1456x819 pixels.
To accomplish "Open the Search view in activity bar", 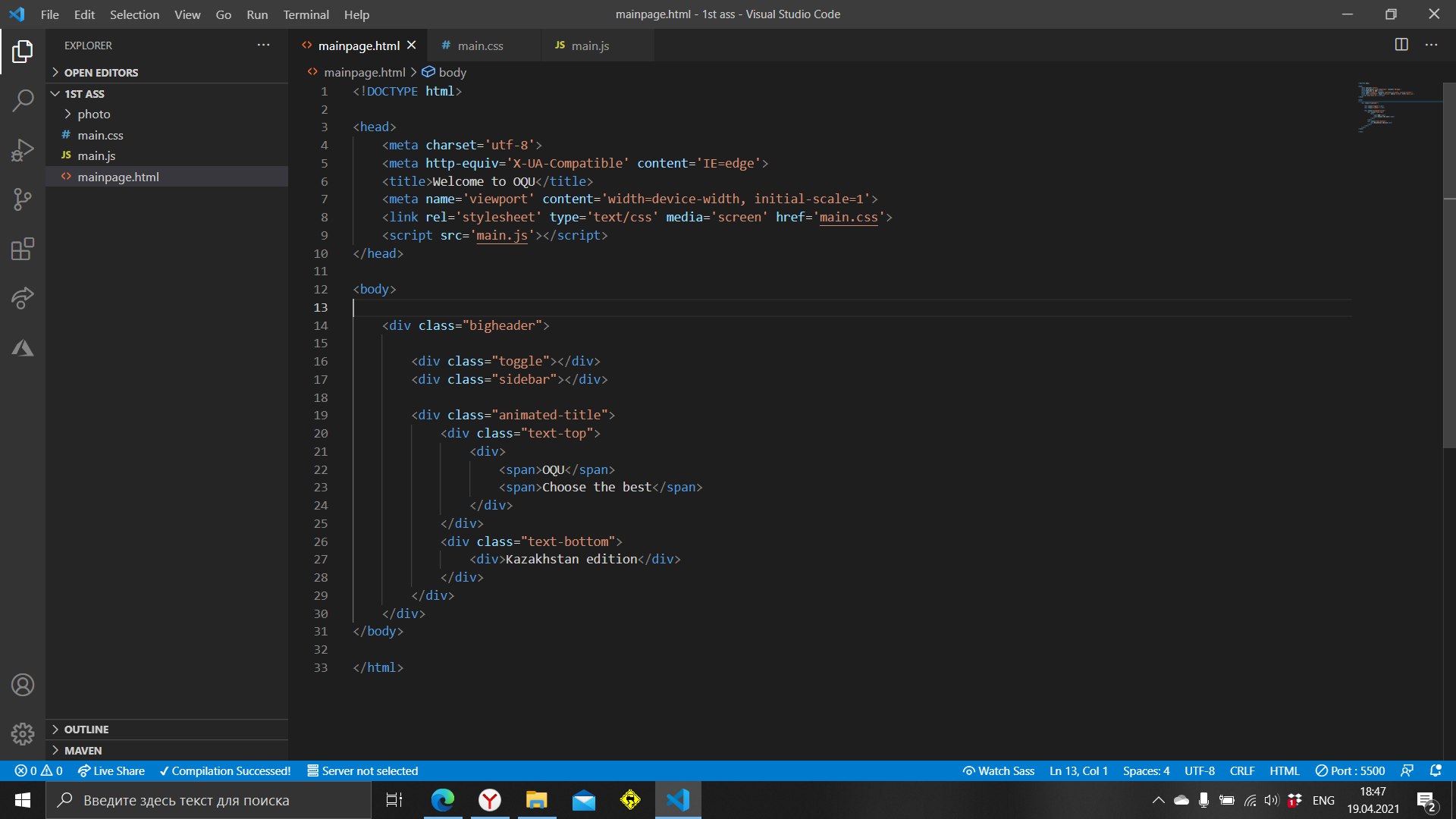I will click(x=23, y=100).
